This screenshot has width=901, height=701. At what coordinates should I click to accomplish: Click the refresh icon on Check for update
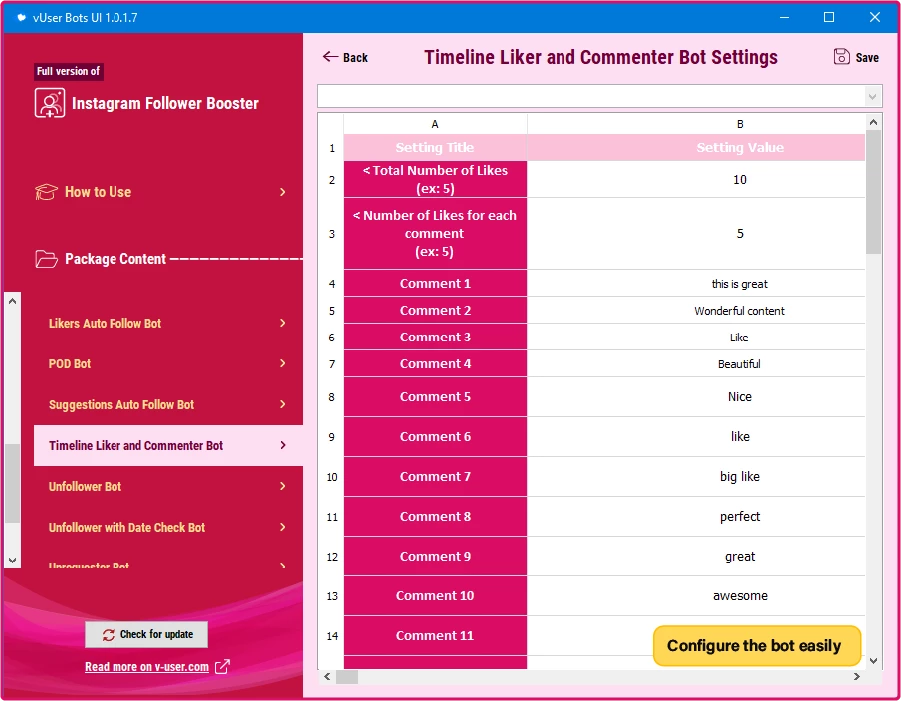[109, 635]
